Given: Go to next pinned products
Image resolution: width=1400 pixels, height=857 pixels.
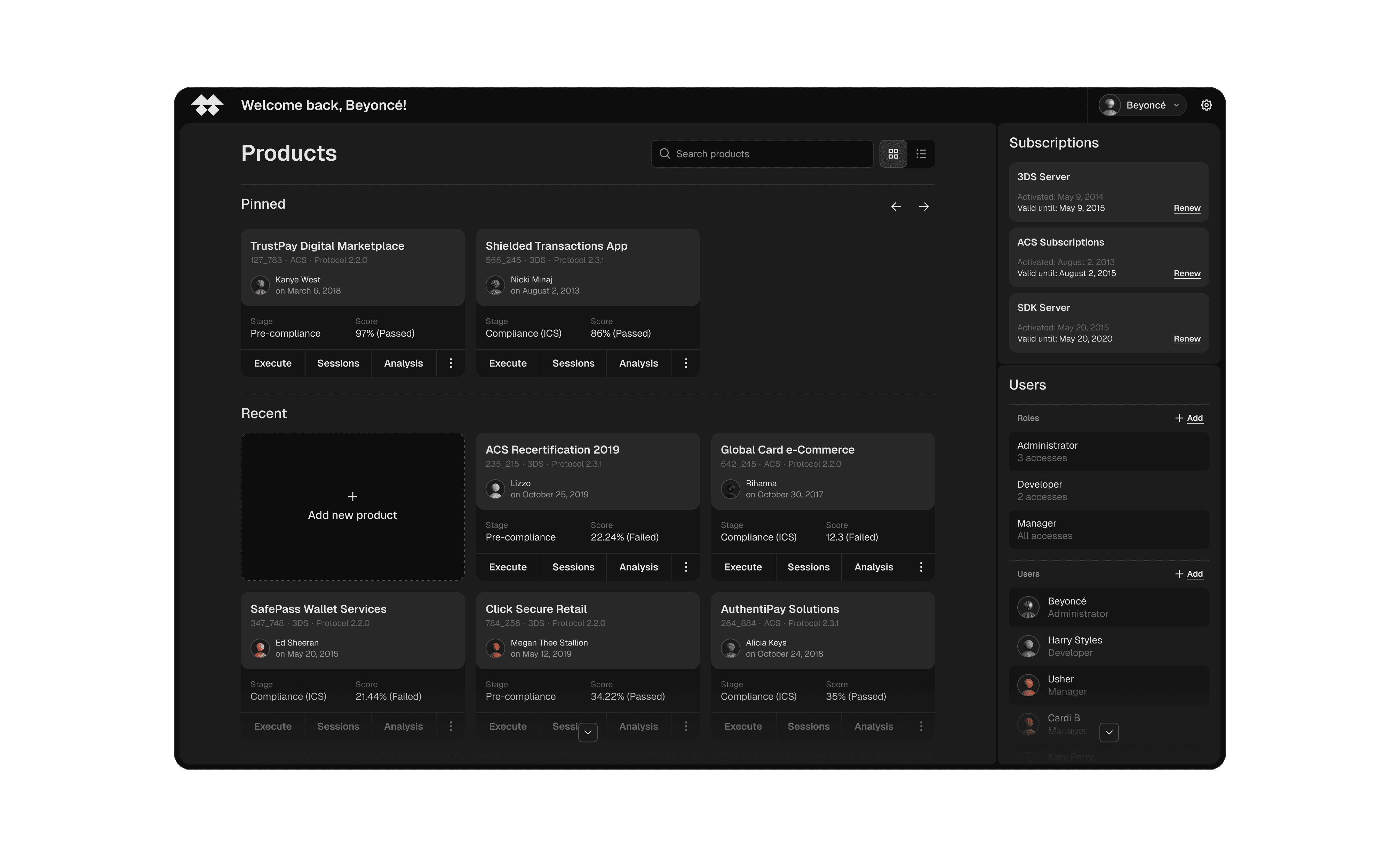Looking at the screenshot, I should (924, 207).
